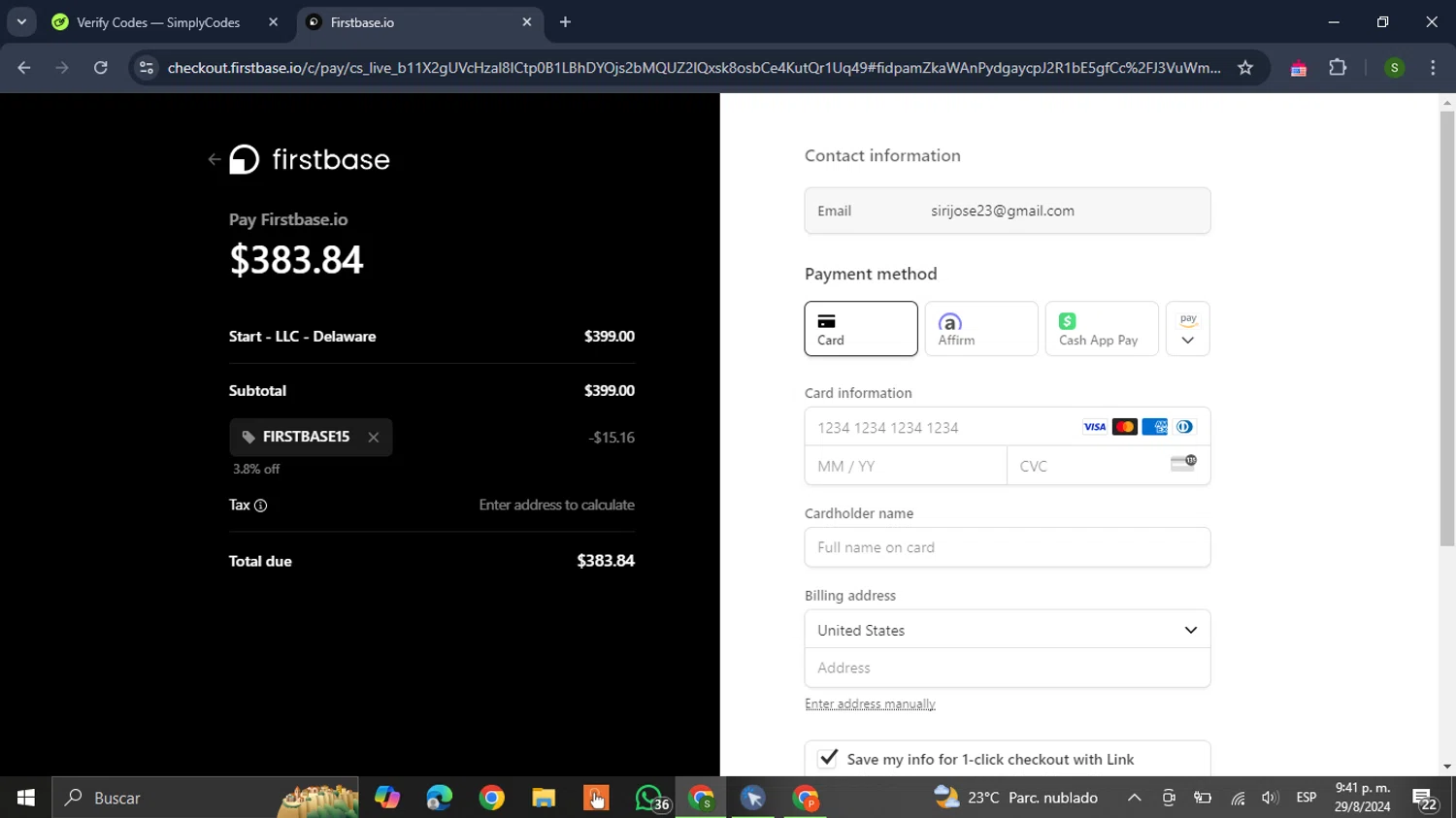Click the MM / YY expiry field

tap(906, 466)
